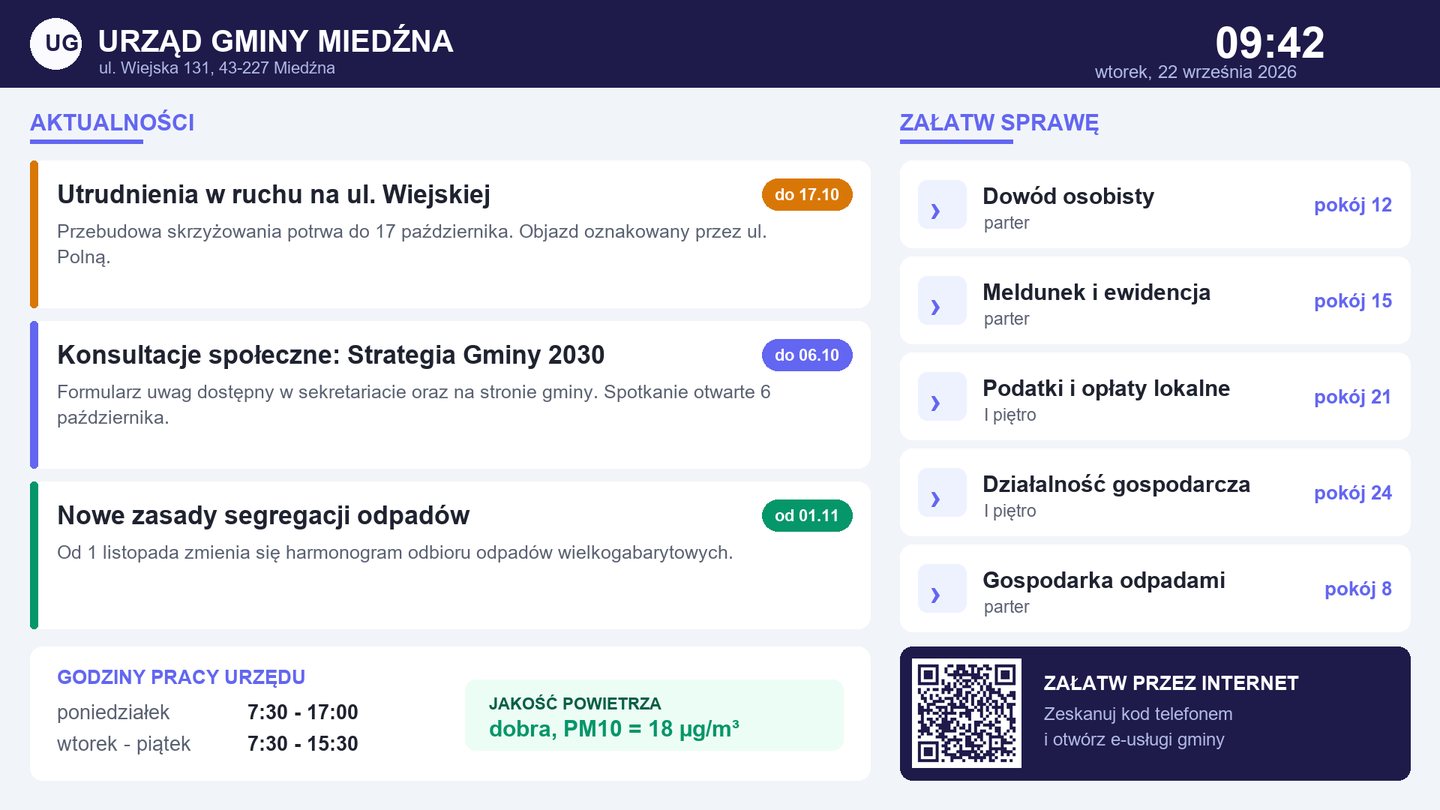The height and width of the screenshot is (810, 1440).
Task: Select the 'pokój 24' room label
Action: (x=1352, y=494)
